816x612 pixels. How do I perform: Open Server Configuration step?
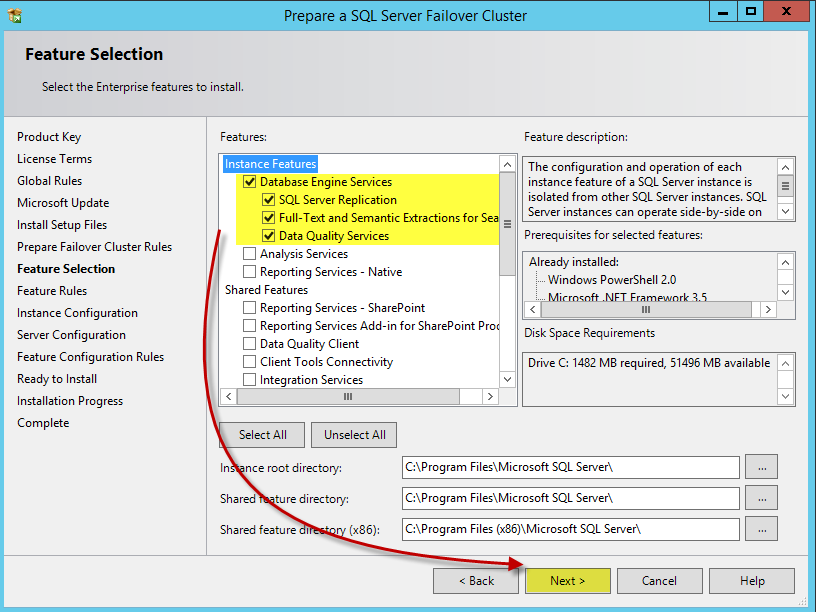pyautogui.click(x=71, y=335)
